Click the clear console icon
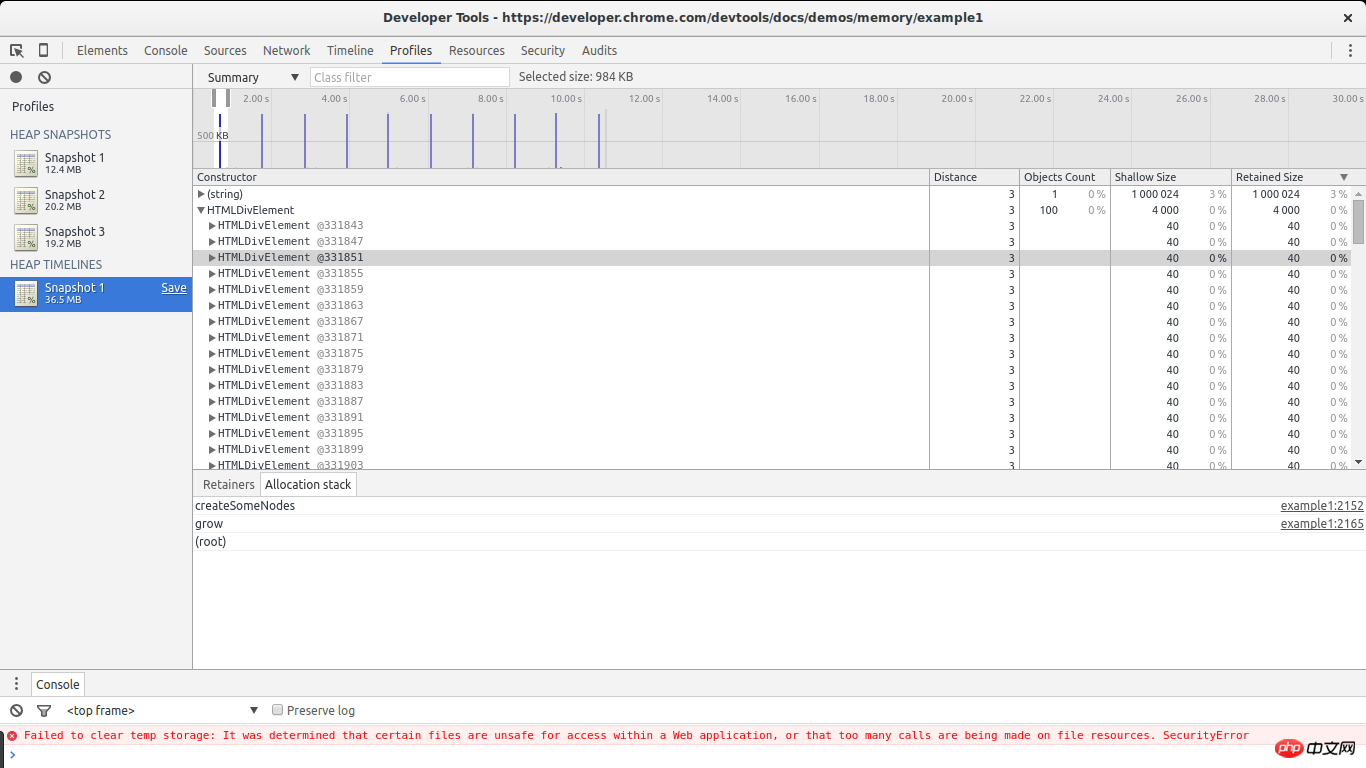 [x=16, y=710]
